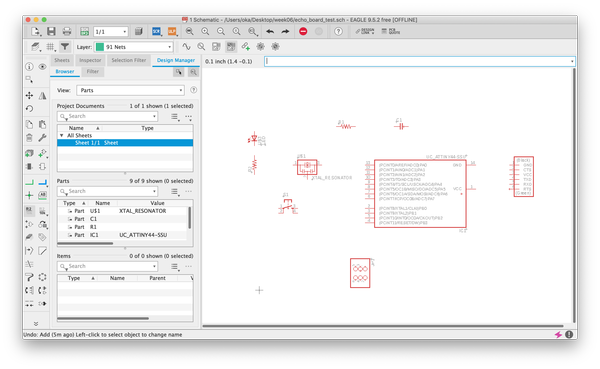Screen dimensions: 600x369
Task: Switch to the Inspector tab
Action: click(90, 60)
